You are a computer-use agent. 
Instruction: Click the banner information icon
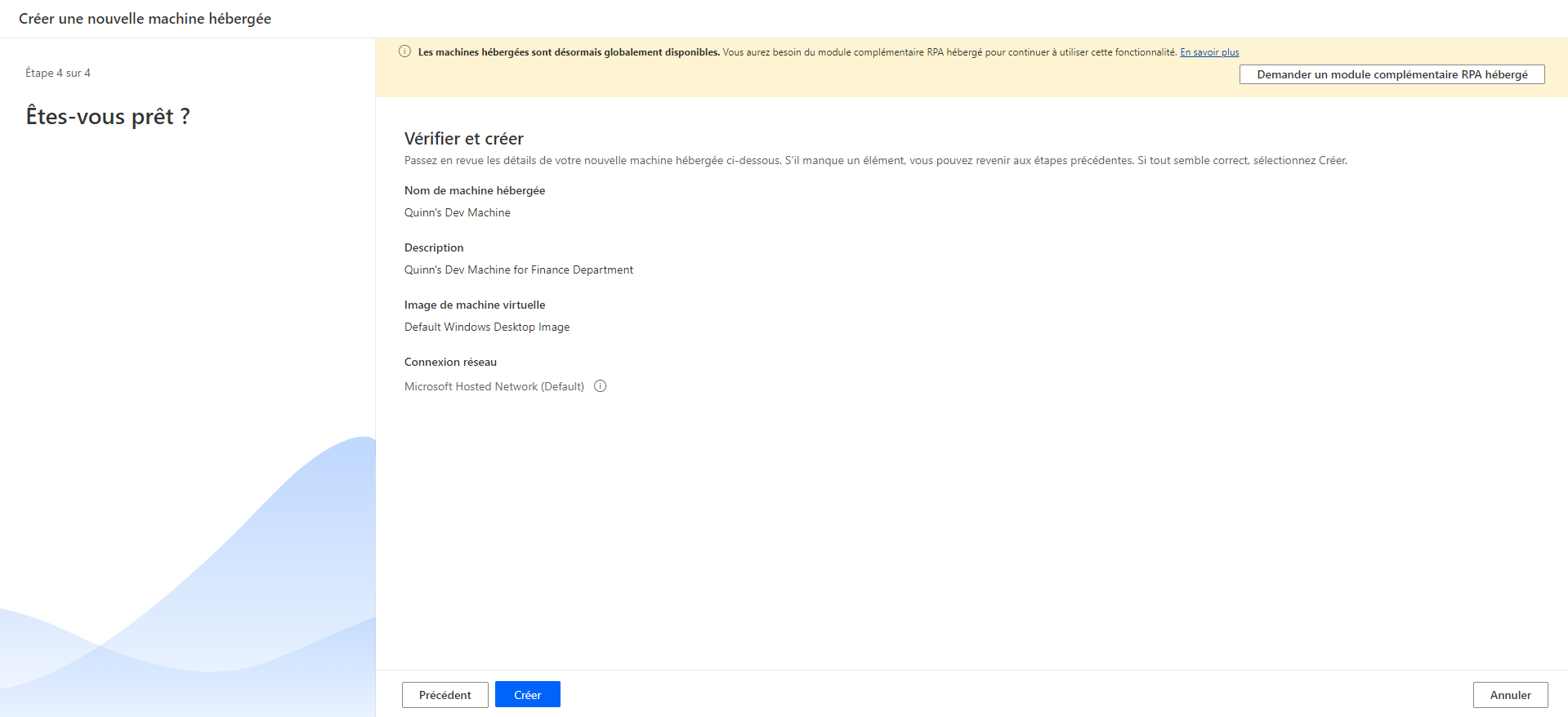(404, 51)
